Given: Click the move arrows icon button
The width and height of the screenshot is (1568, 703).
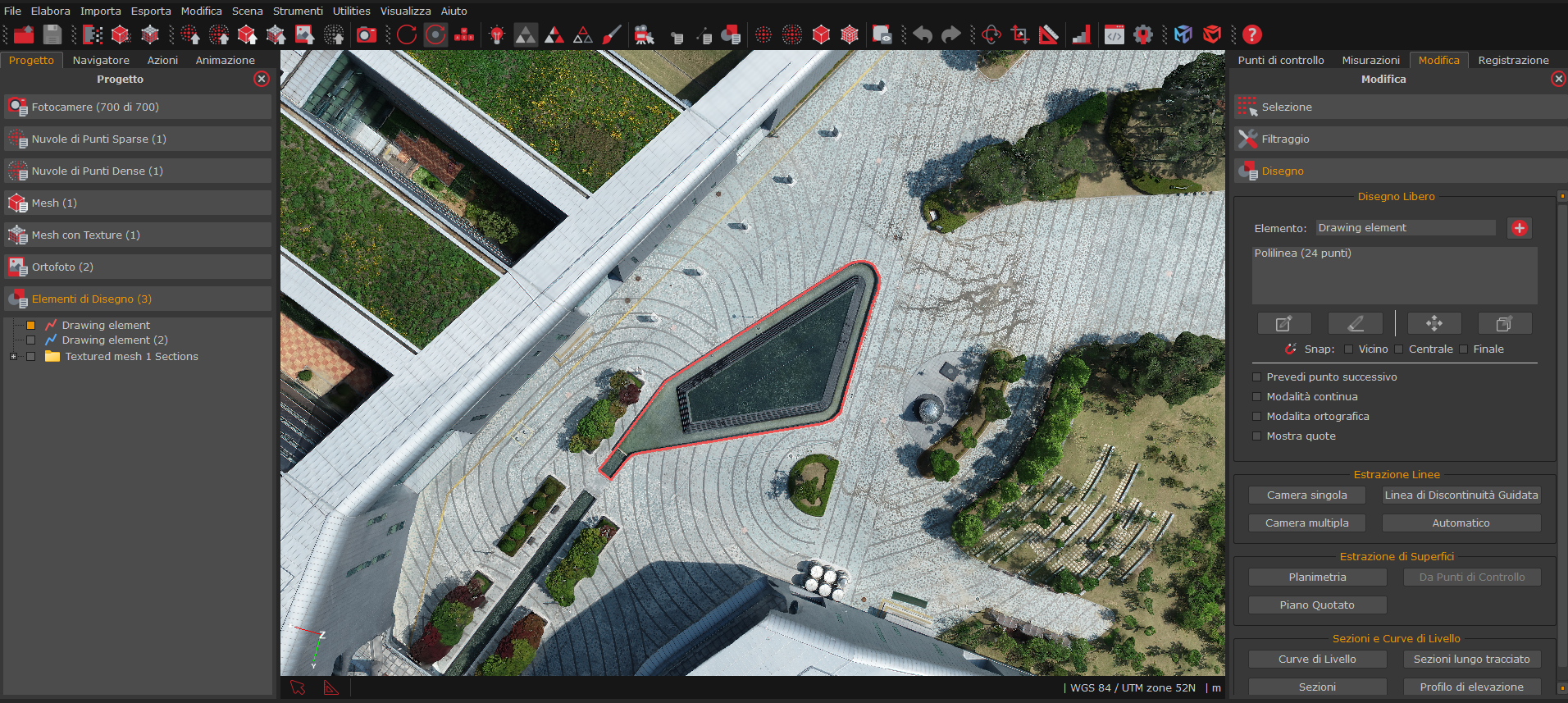Looking at the screenshot, I should (1434, 323).
